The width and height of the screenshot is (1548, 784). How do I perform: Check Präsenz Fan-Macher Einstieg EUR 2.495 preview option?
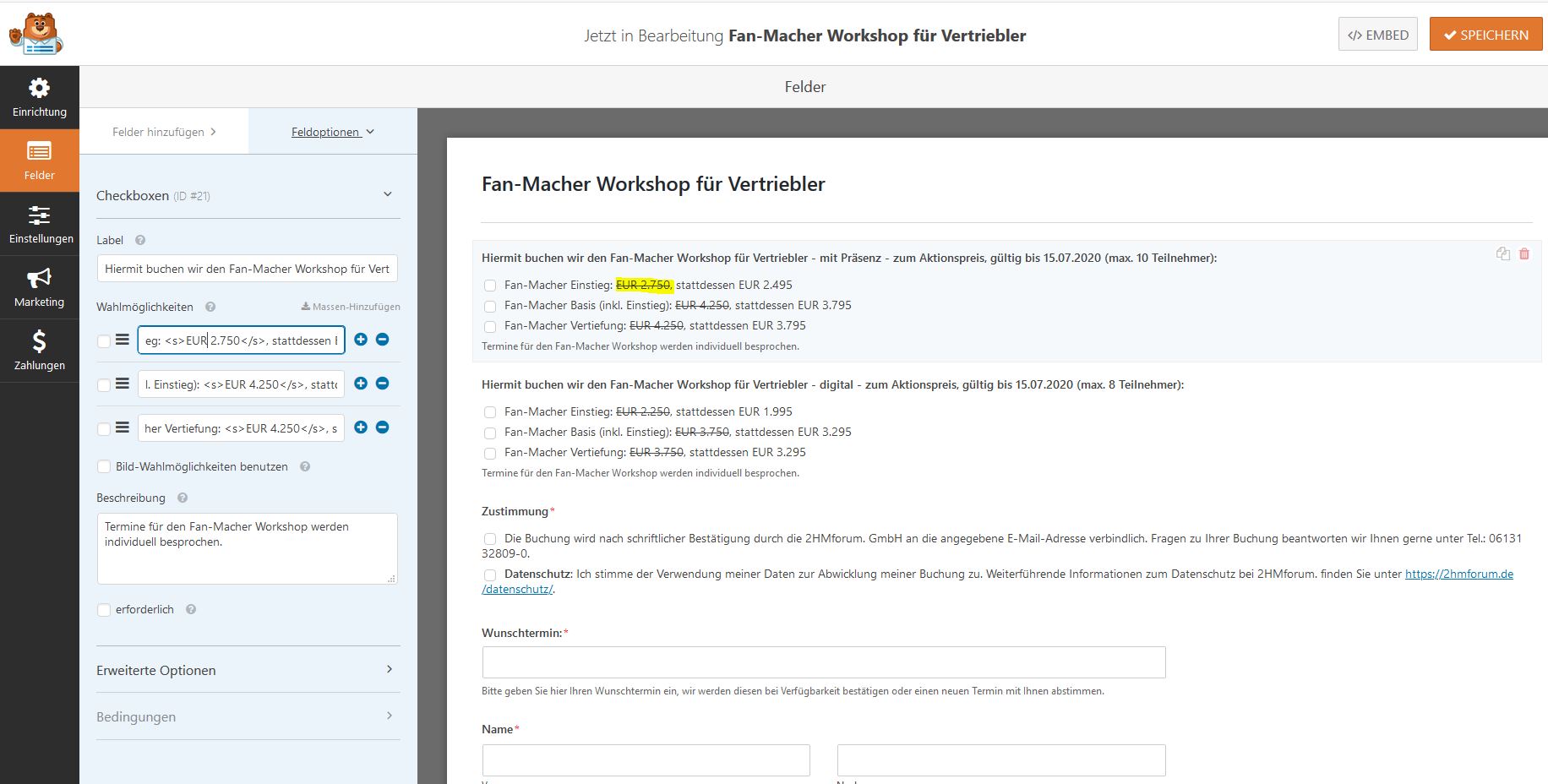(490, 286)
